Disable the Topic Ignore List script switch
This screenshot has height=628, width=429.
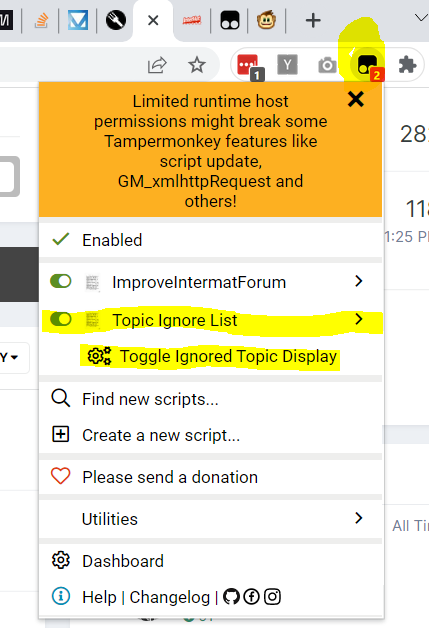(60, 319)
